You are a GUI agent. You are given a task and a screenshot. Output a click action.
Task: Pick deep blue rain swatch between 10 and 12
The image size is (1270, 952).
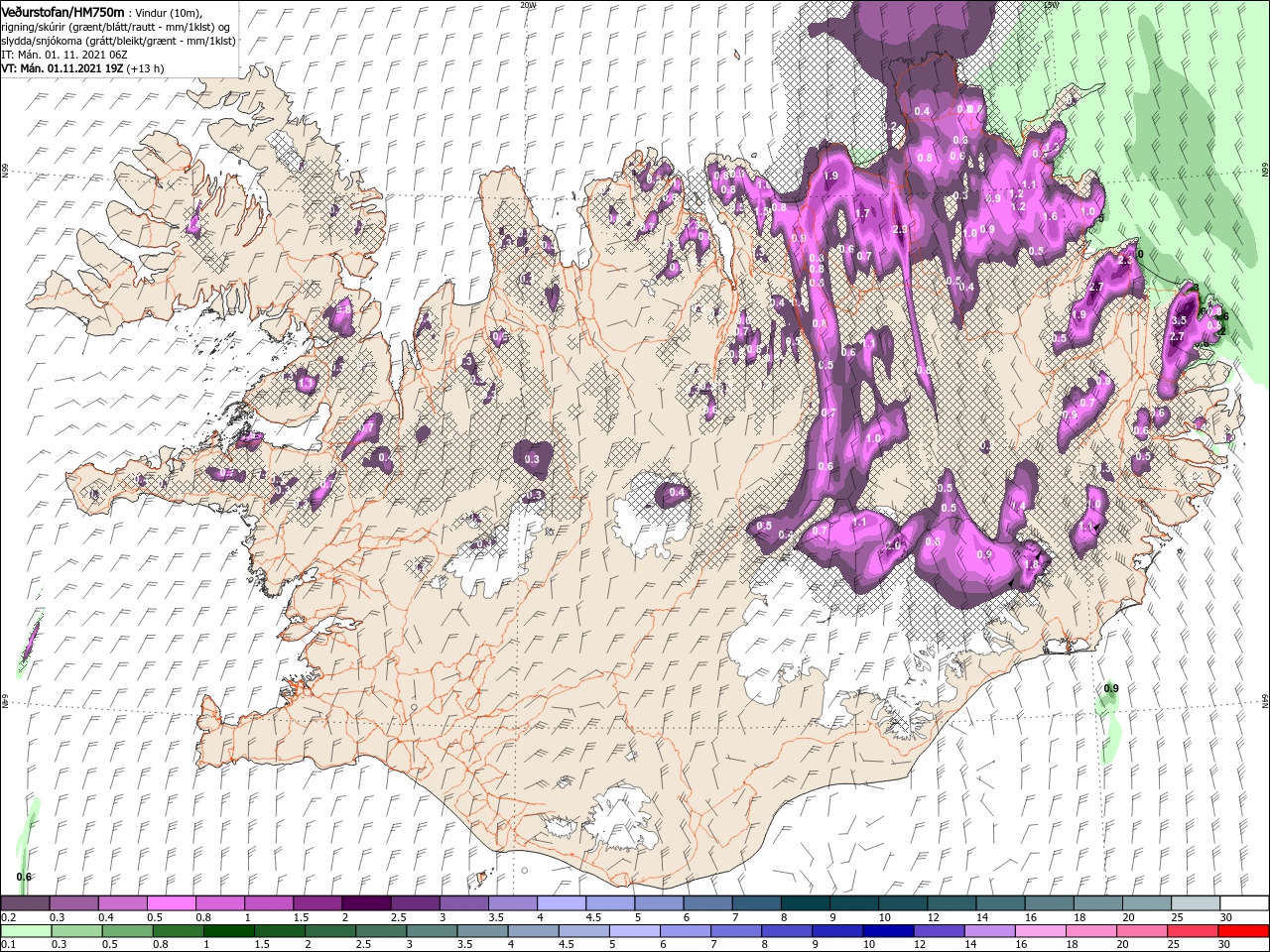pyautogui.click(x=890, y=931)
